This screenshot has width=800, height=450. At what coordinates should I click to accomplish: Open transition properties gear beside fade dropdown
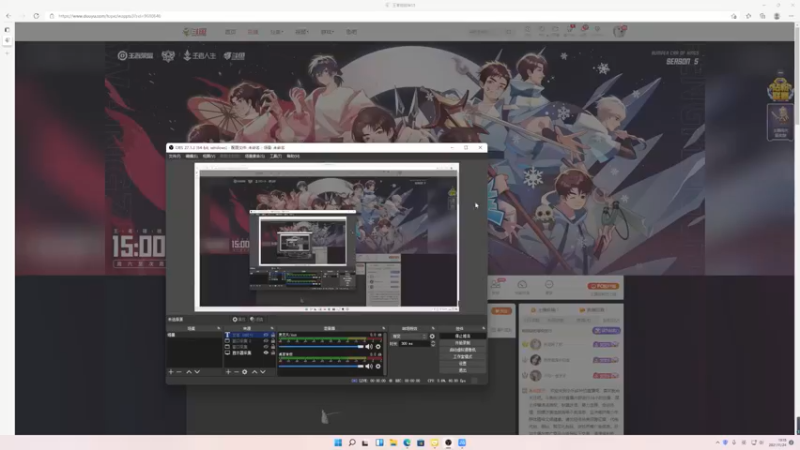(x=432, y=337)
